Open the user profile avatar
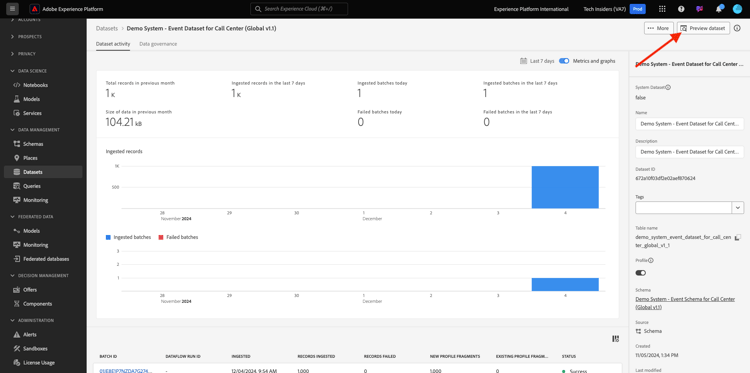The height and width of the screenshot is (373, 750). (737, 9)
